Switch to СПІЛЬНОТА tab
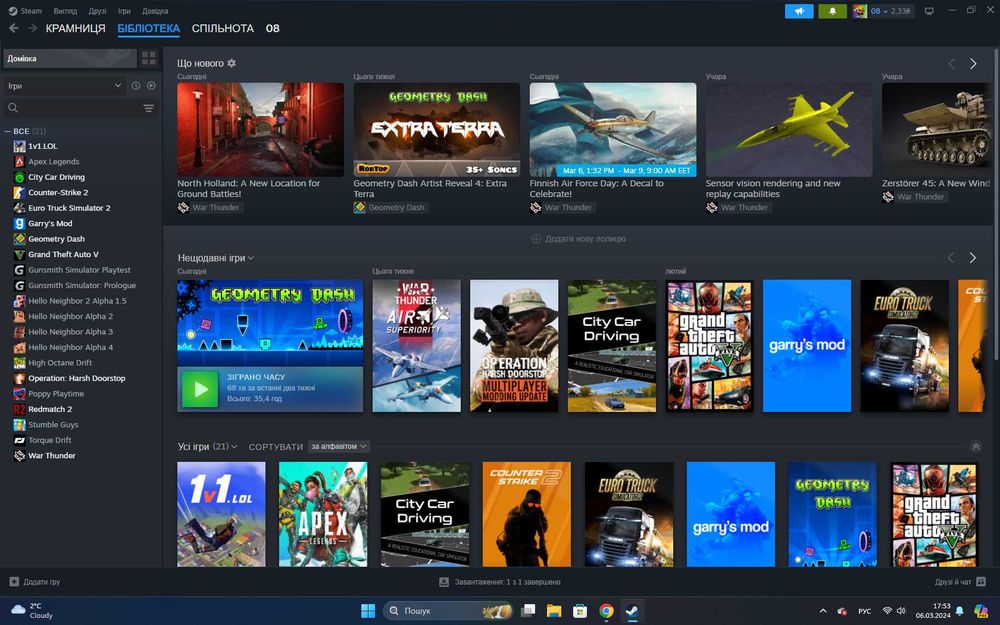This screenshot has height=625, width=1000. coord(223,28)
